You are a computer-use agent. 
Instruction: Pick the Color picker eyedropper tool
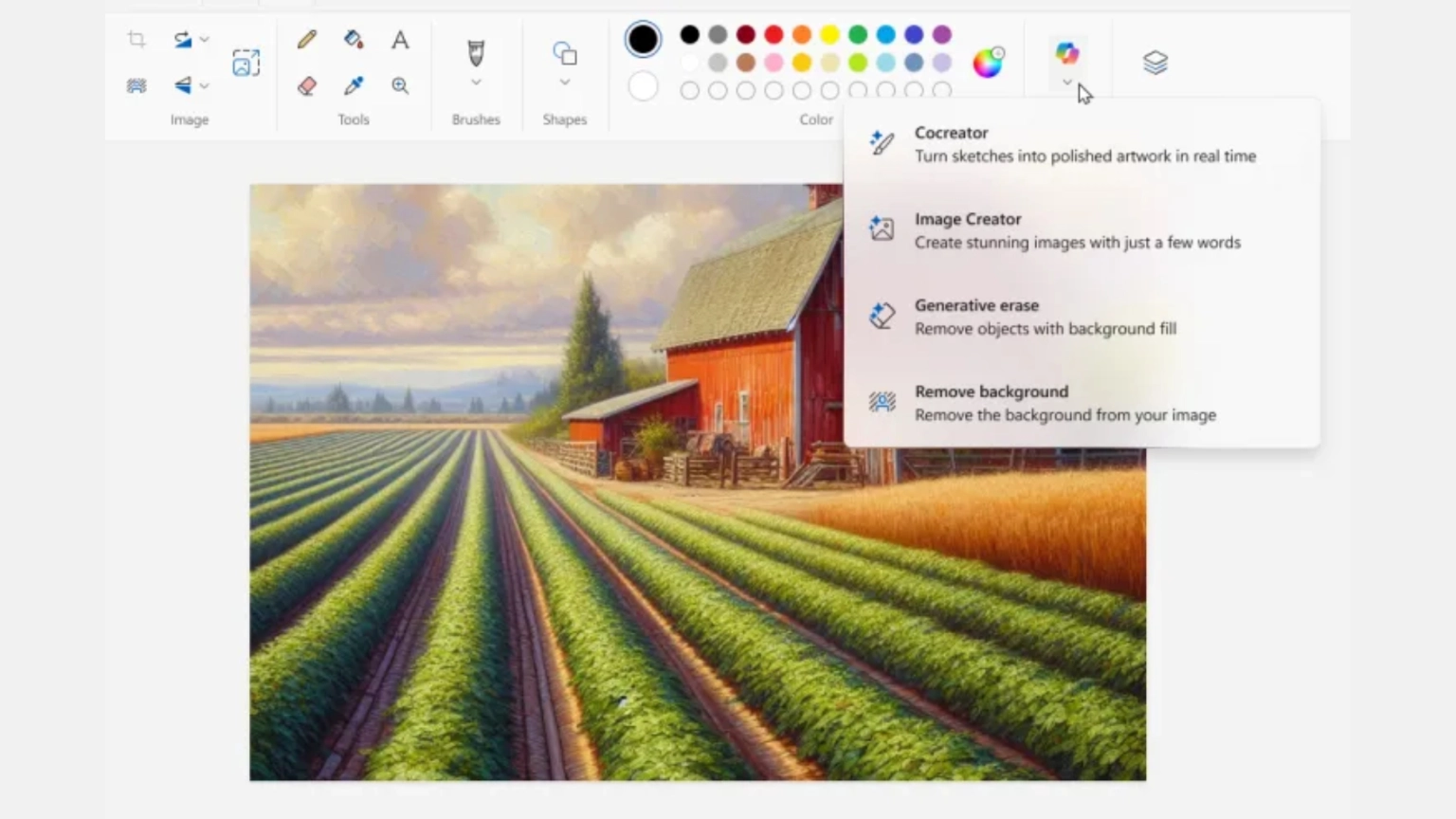pos(354,86)
